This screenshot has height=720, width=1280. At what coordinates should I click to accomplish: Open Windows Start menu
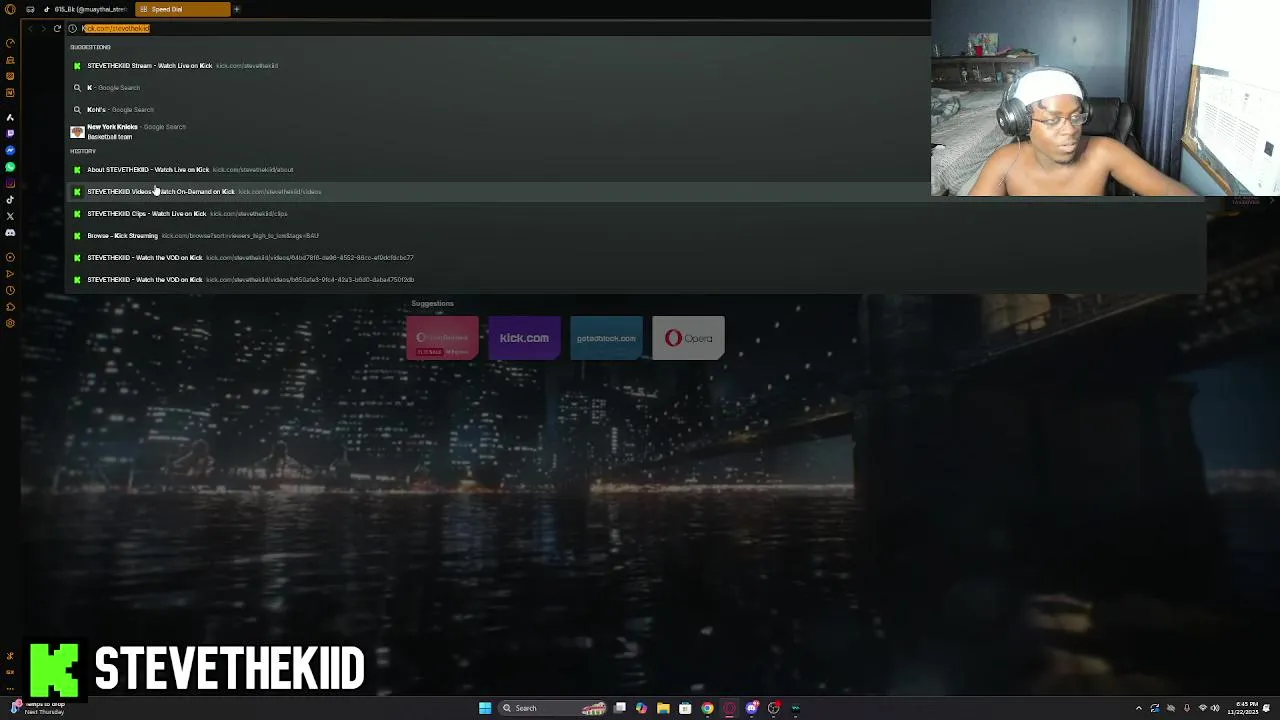click(485, 708)
